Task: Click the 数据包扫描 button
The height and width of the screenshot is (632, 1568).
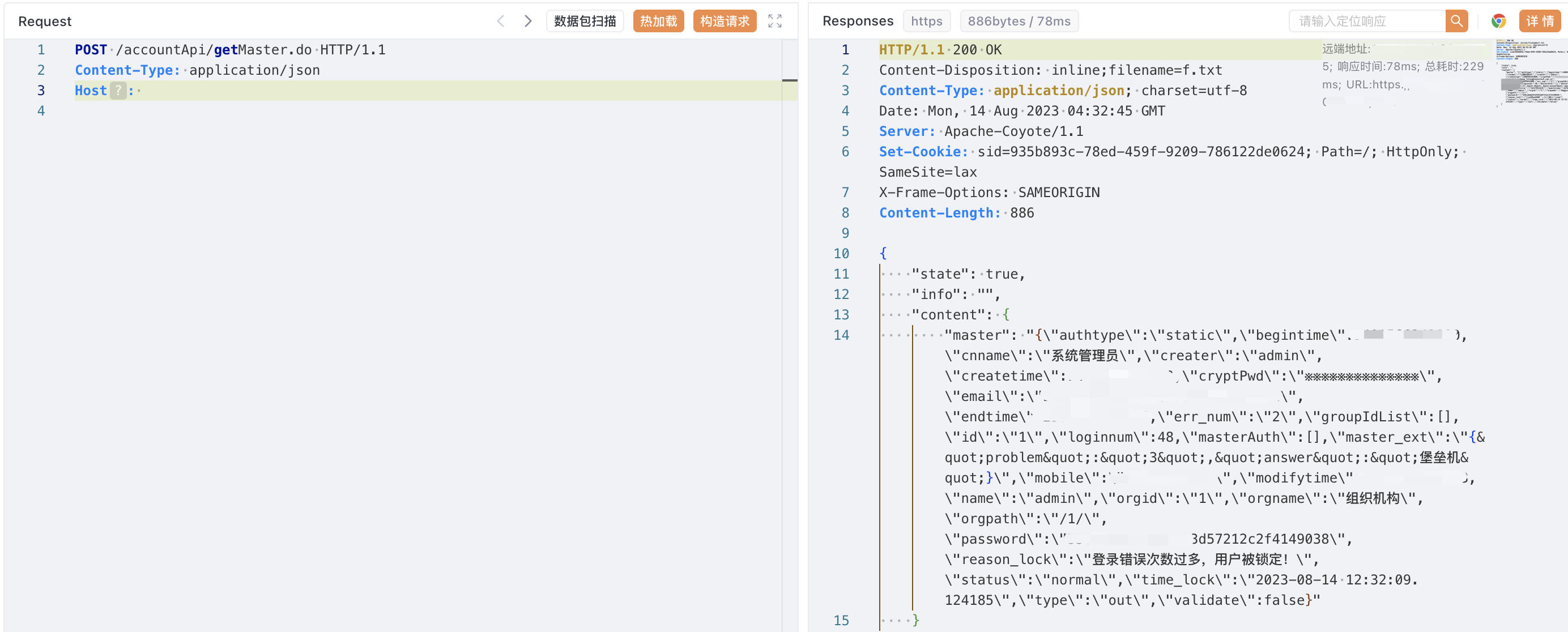Action: click(x=585, y=22)
